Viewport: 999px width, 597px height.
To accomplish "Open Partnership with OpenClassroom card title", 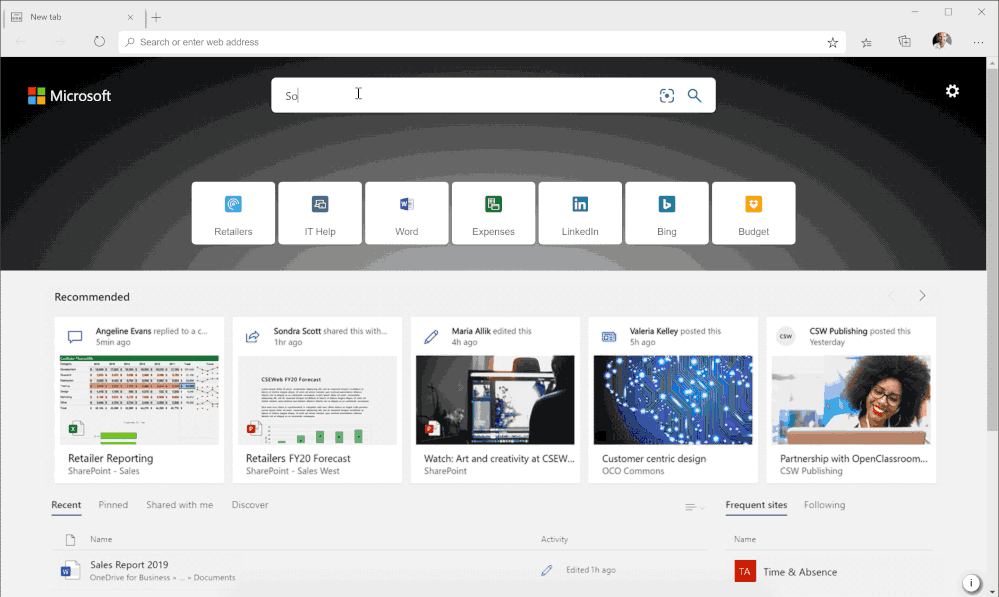I will pos(854,458).
